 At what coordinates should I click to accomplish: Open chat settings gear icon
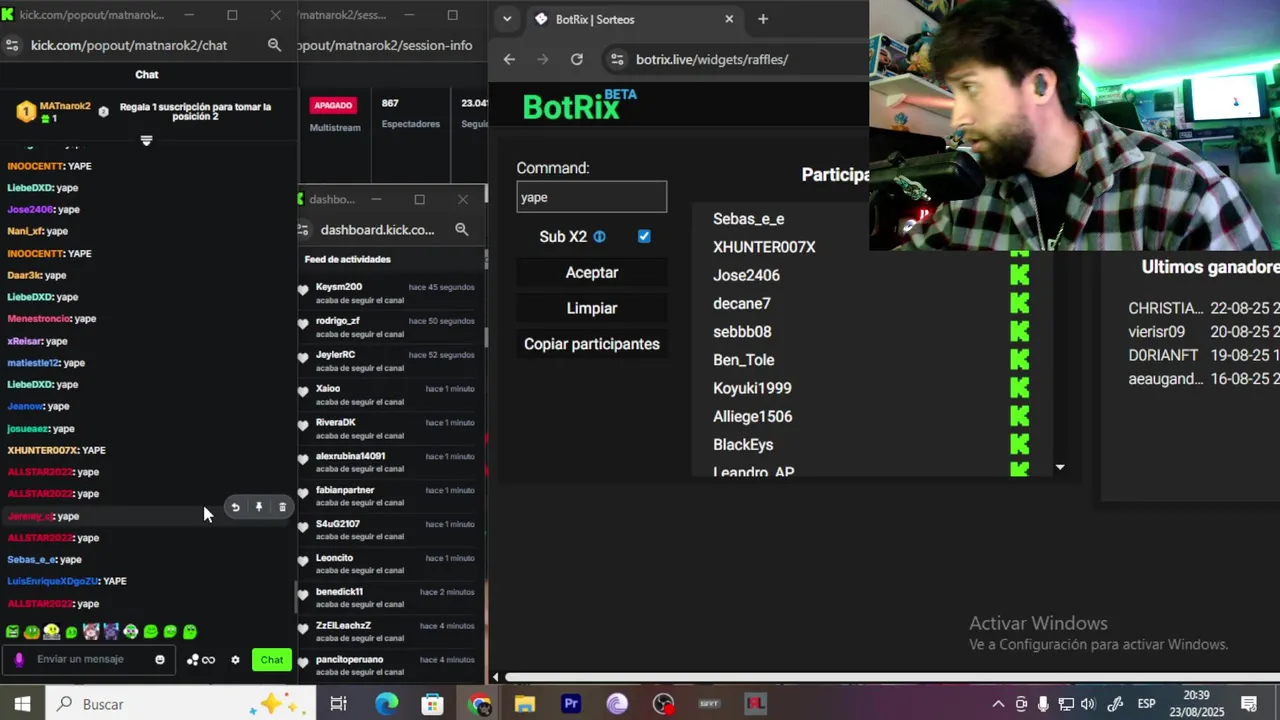(x=235, y=660)
